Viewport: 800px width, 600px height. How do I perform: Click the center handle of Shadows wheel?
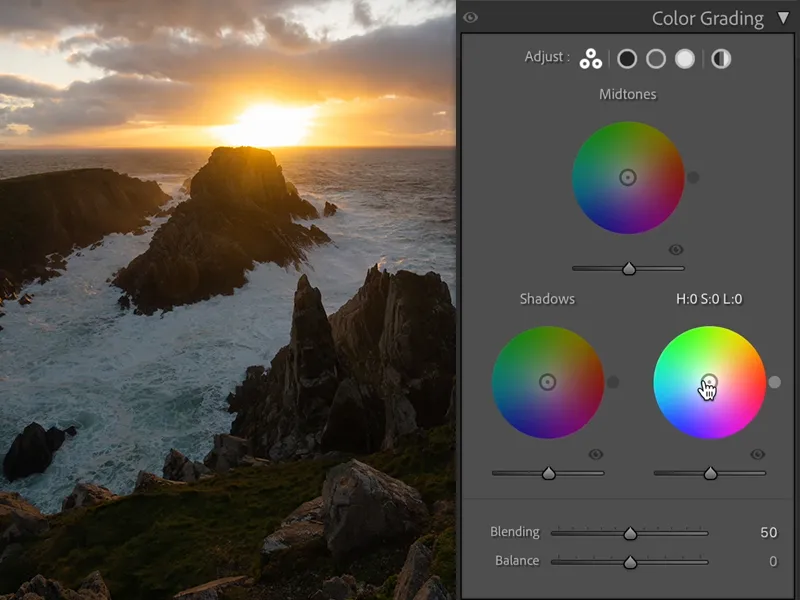pyautogui.click(x=547, y=382)
